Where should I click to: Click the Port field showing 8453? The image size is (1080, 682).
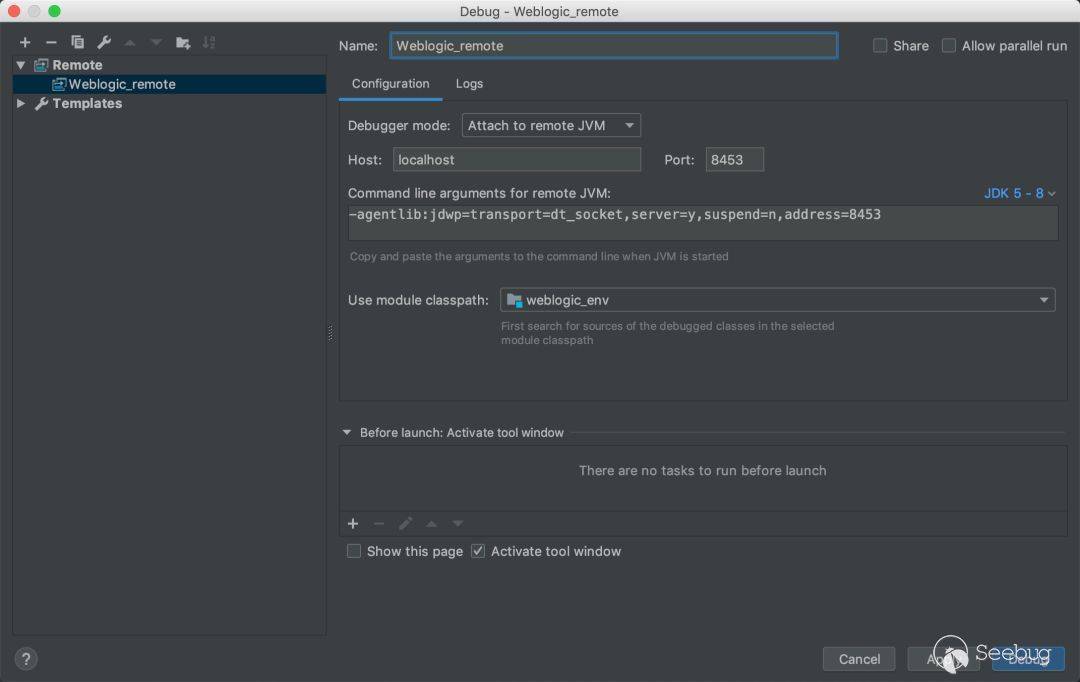point(734,160)
